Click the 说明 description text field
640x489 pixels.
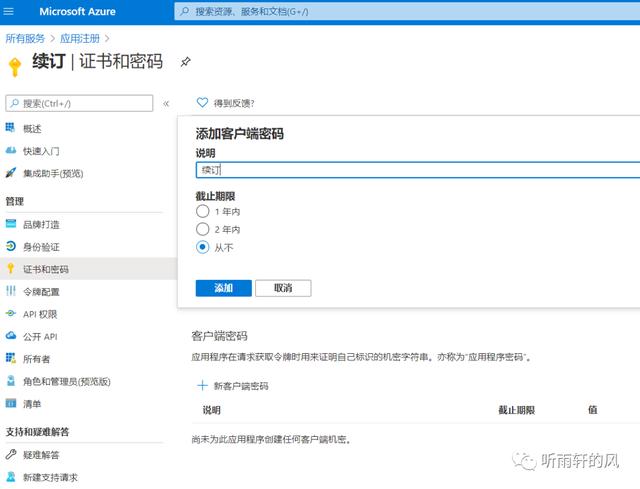coord(418,170)
